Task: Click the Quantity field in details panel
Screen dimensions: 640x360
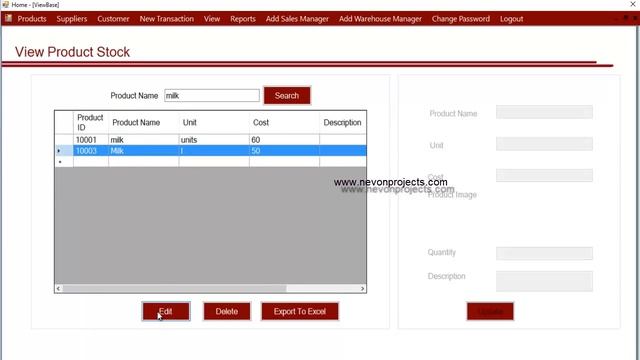Action: click(x=544, y=253)
